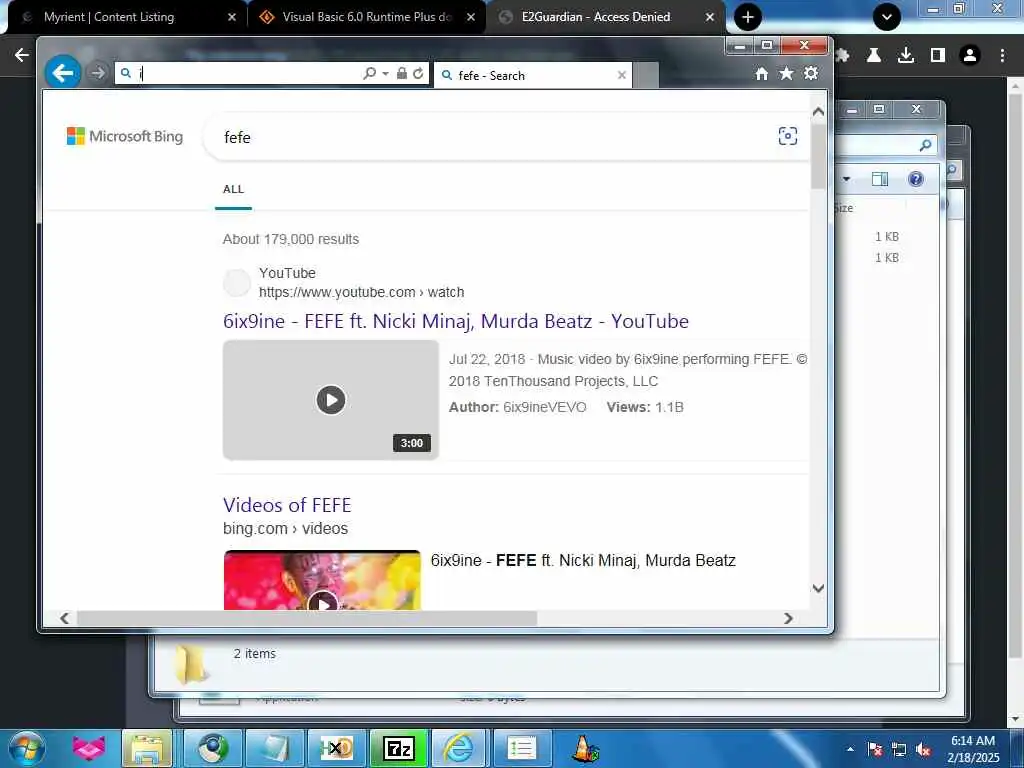Screen dimensions: 1024x768
Task: Click the horizontal scrollbar left arrow
Action: pyautogui.click(x=64, y=618)
